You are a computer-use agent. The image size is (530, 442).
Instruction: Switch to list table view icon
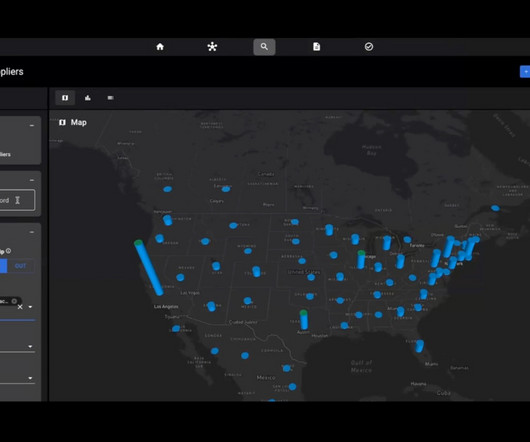pos(111,98)
